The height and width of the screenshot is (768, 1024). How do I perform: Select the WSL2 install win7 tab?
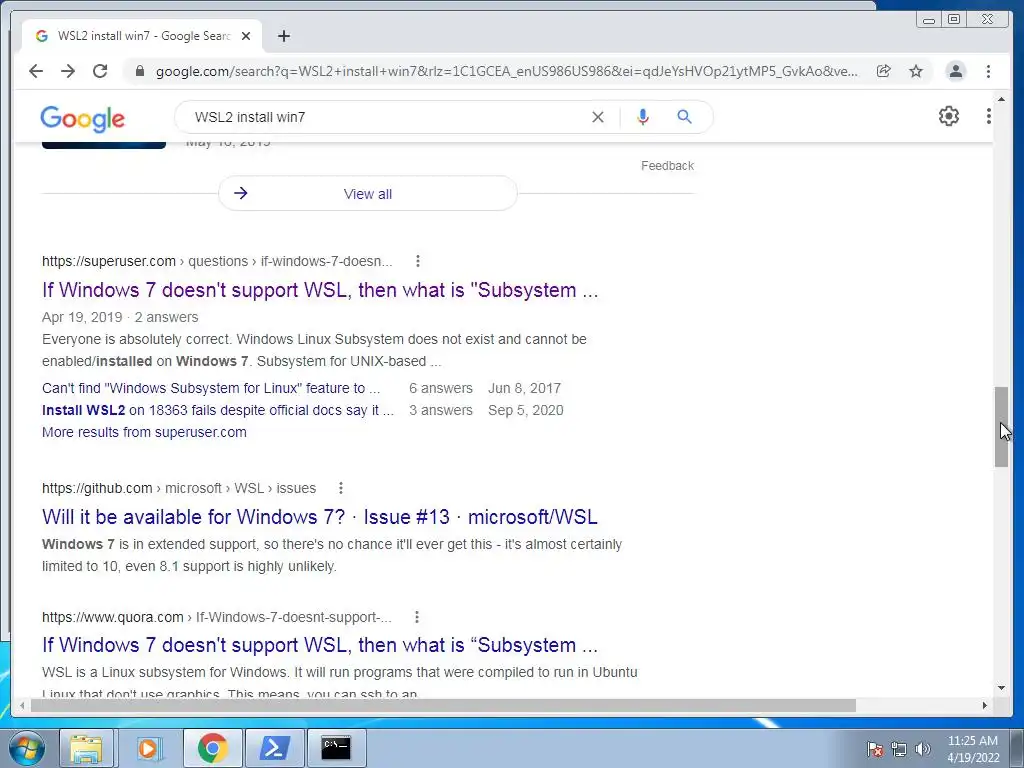click(142, 36)
